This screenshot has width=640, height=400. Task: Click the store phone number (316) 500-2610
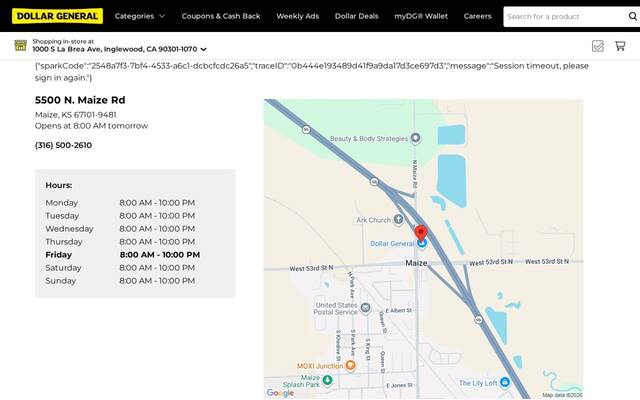point(63,145)
